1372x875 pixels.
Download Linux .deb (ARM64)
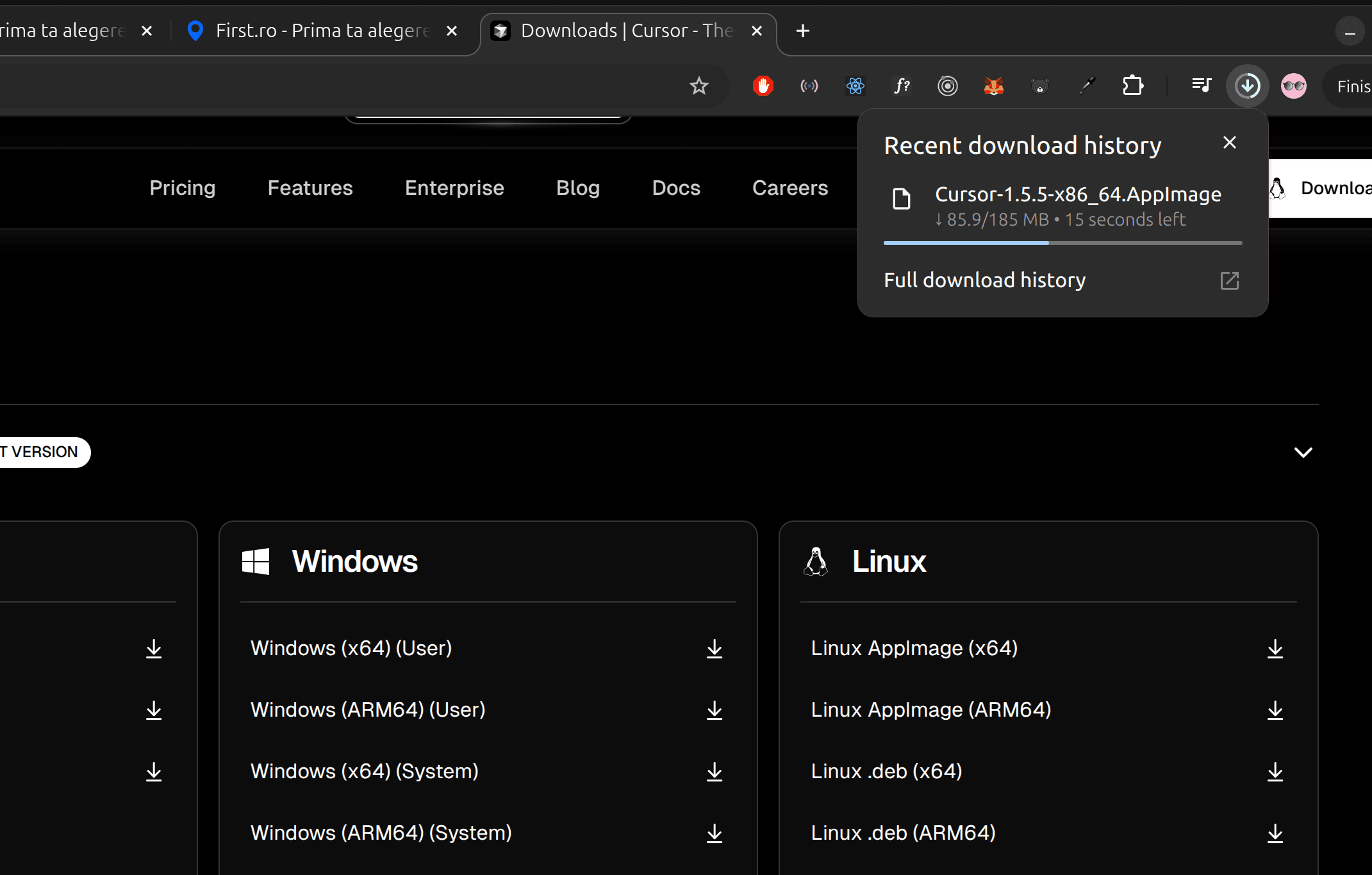pos(1275,833)
